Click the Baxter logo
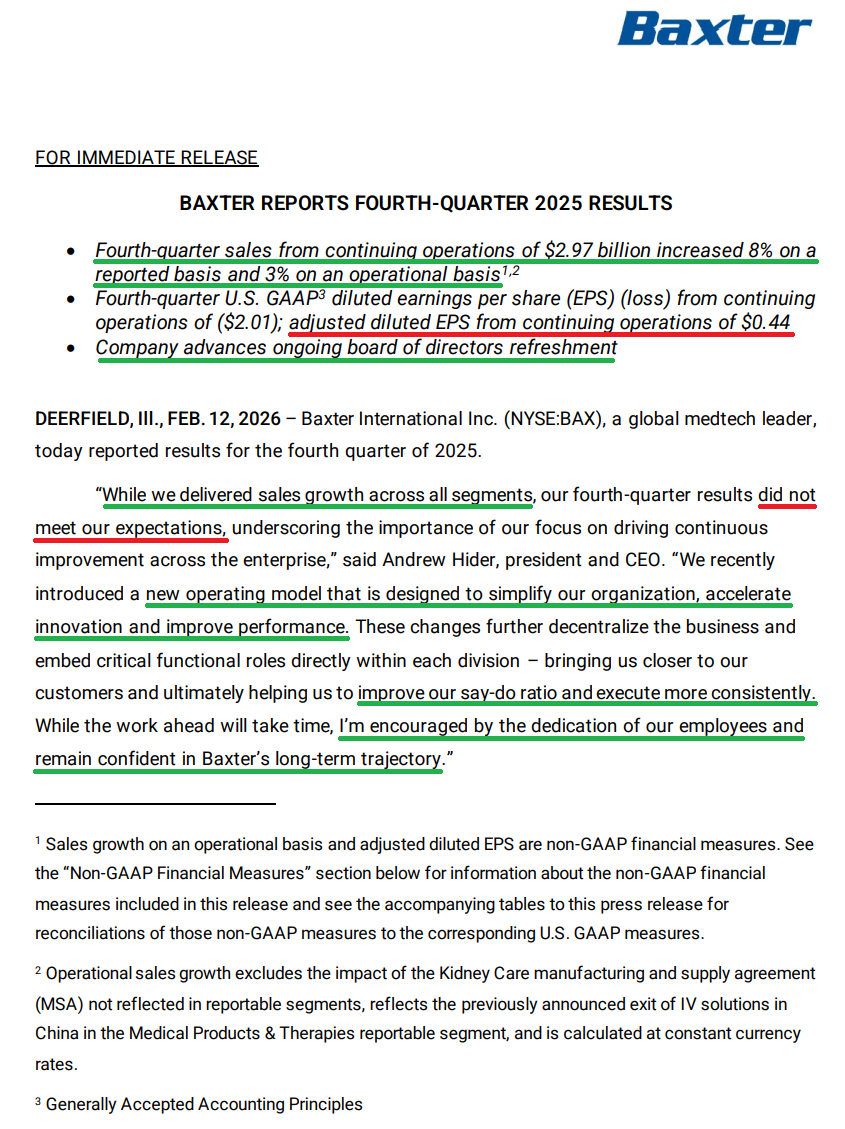The width and height of the screenshot is (845, 1129). 714,30
